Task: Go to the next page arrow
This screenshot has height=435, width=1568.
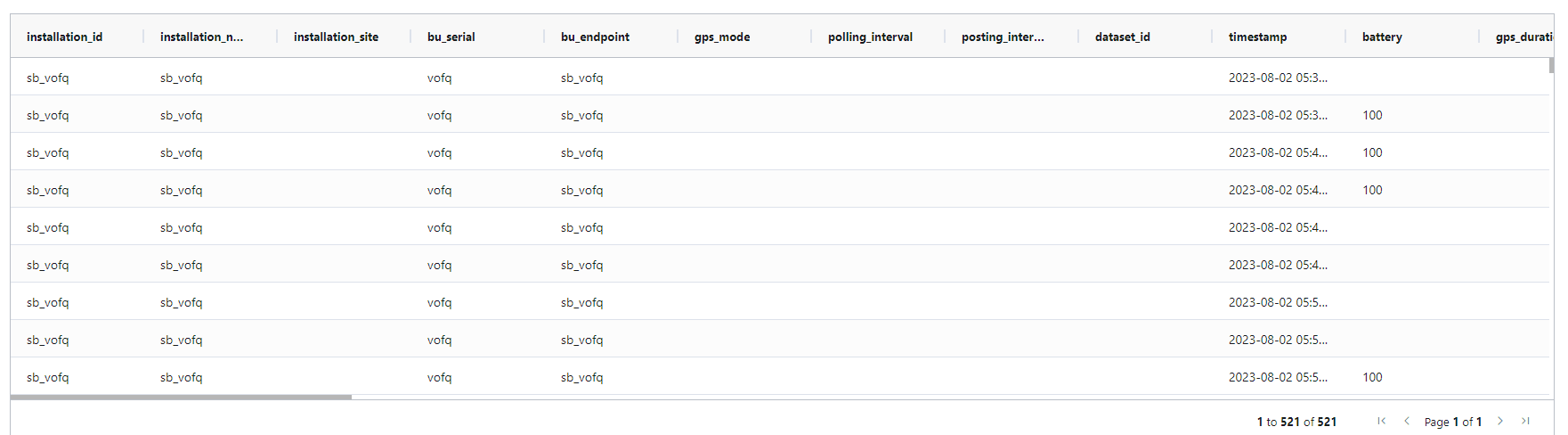Action: pos(1500,422)
